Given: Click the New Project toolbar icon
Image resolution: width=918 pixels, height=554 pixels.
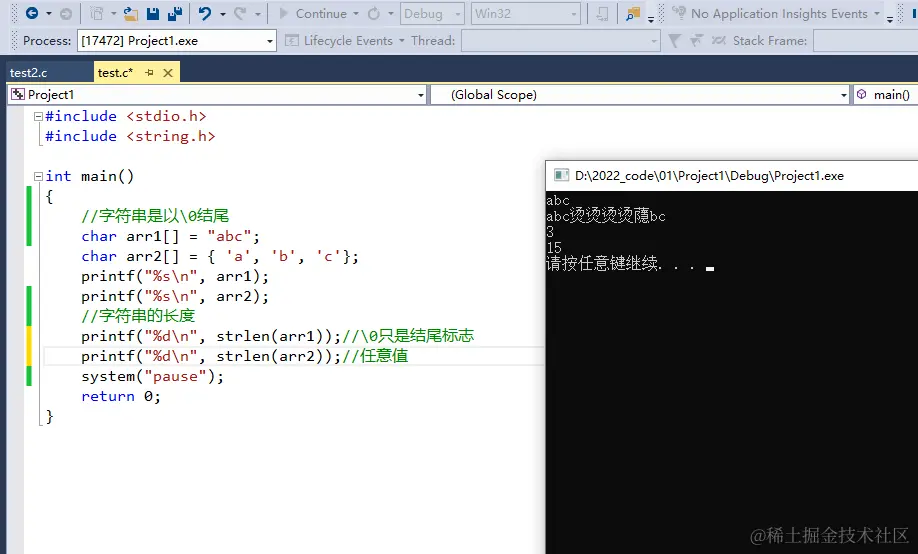Looking at the screenshot, I should coord(97,13).
